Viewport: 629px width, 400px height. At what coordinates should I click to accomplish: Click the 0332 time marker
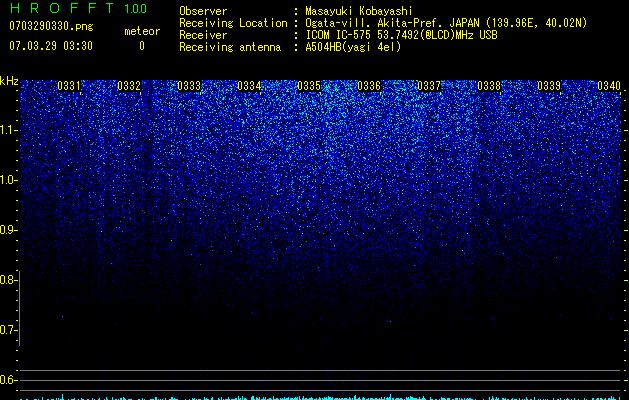129,86
